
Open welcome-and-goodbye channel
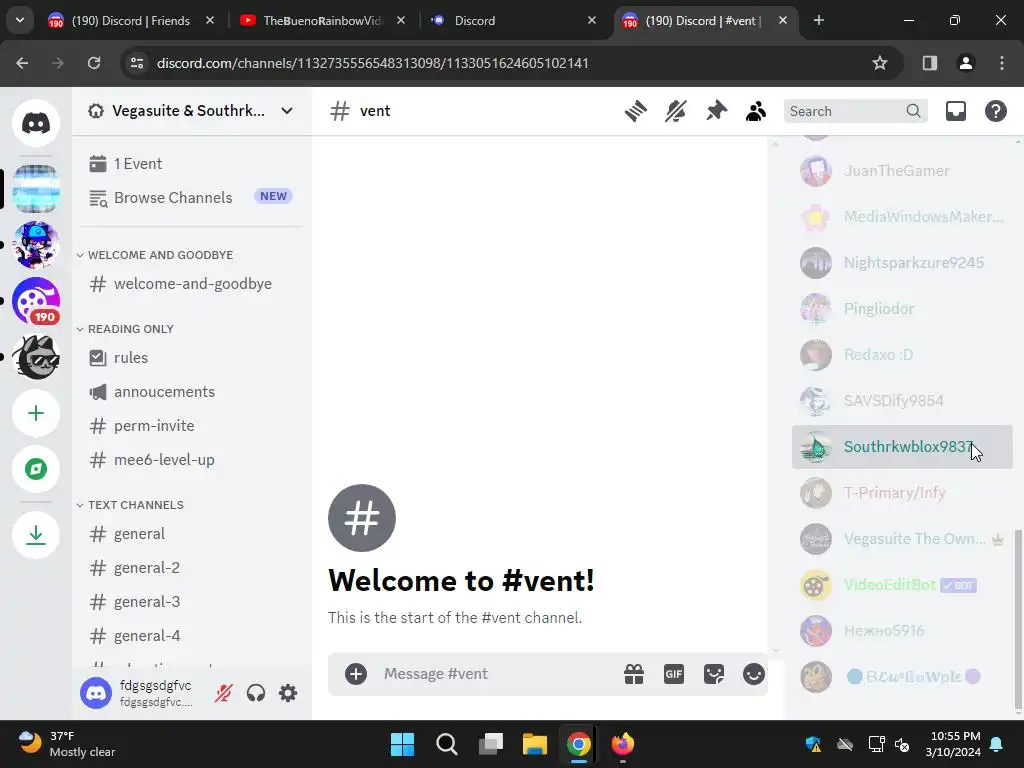point(191,284)
